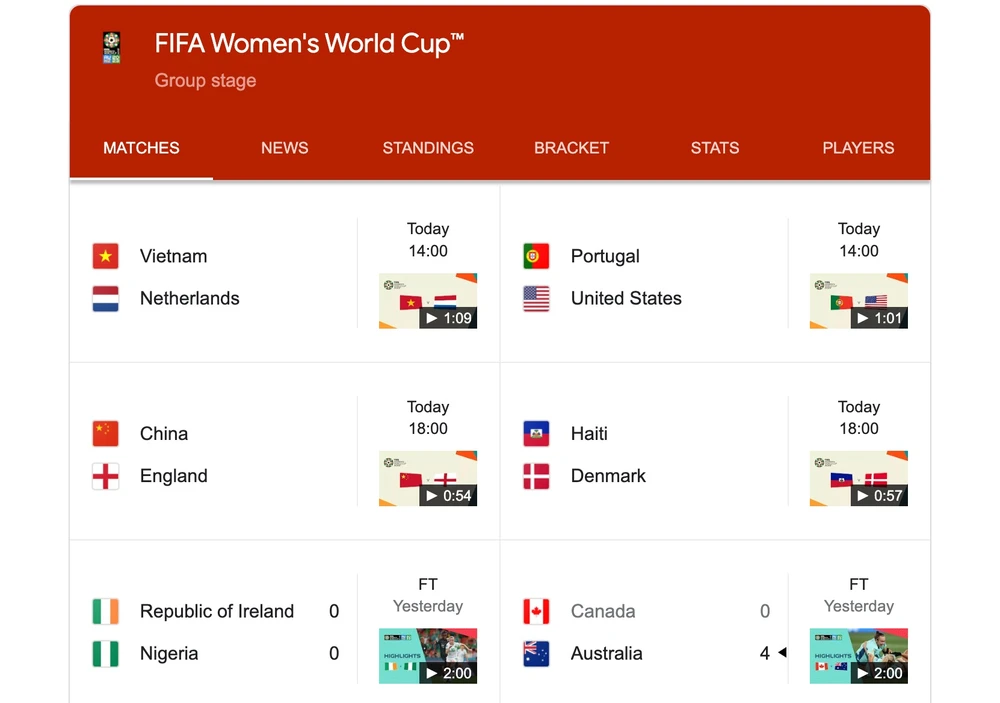Open the PLAYERS tab

pos(858,148)
